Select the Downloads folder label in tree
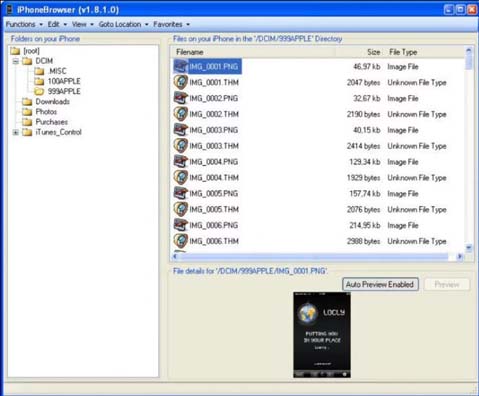Image resolution: width=479 pixels, height=396 pixels. [53, 102]
